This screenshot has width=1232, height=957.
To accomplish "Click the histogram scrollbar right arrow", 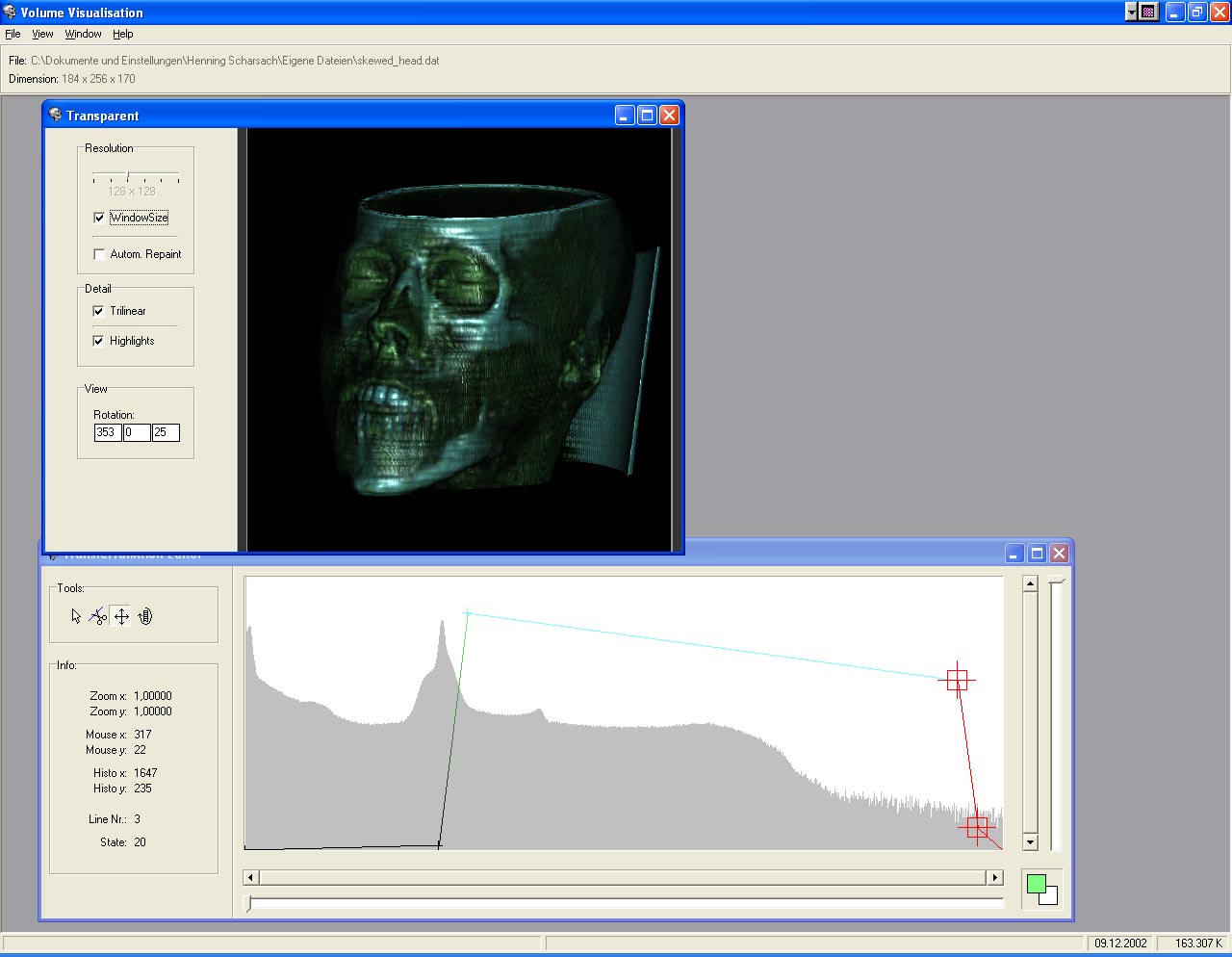I will click(x=995, y=877).
